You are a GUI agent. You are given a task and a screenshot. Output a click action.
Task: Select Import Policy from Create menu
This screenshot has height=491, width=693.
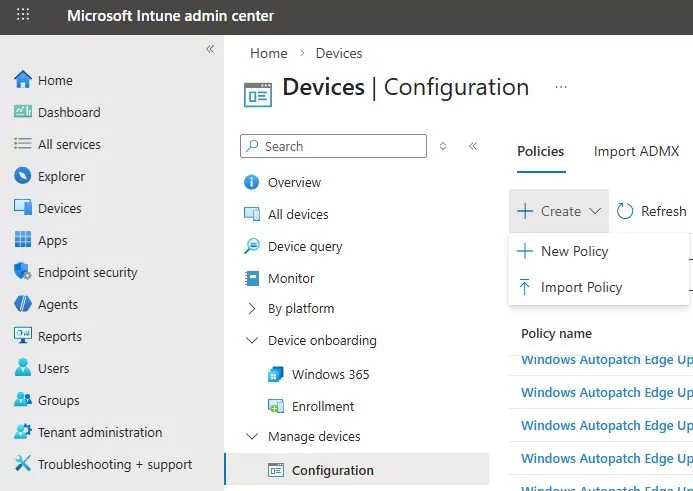click(599, 287)
